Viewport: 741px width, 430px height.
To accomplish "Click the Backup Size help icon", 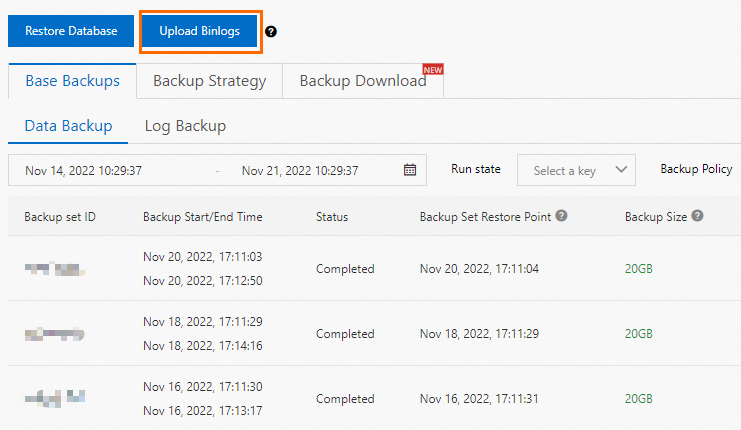I will (x=697, y=216).
